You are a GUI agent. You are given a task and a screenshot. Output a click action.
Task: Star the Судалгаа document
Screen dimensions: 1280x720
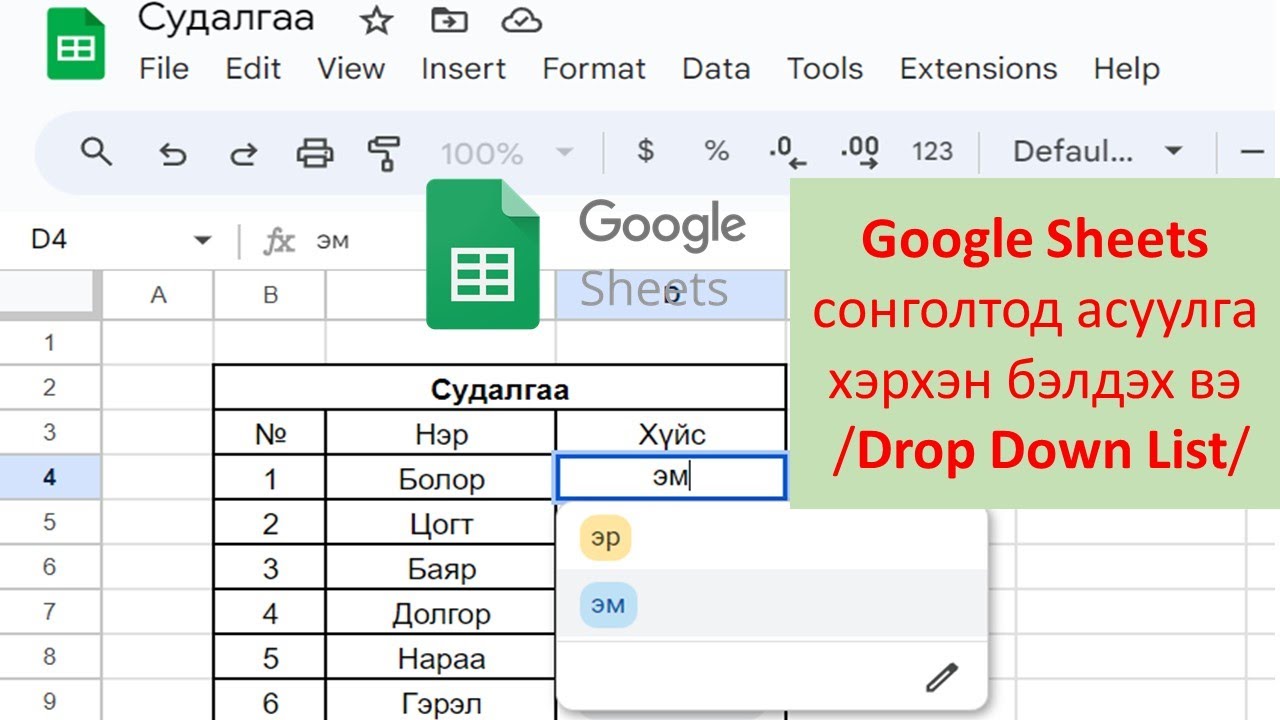coord(376,20)
